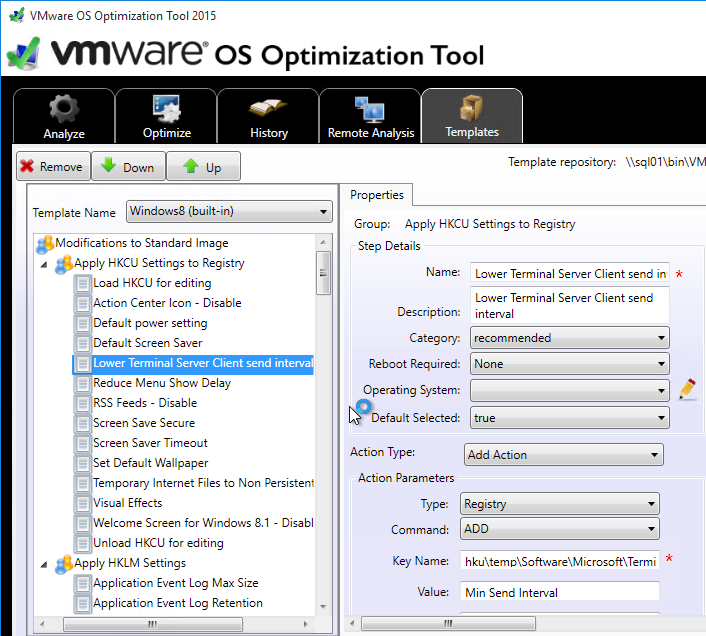Click the Properties panel horizontal scrollbar thumb
Screen dimensions: 706x636
(448, 623)
